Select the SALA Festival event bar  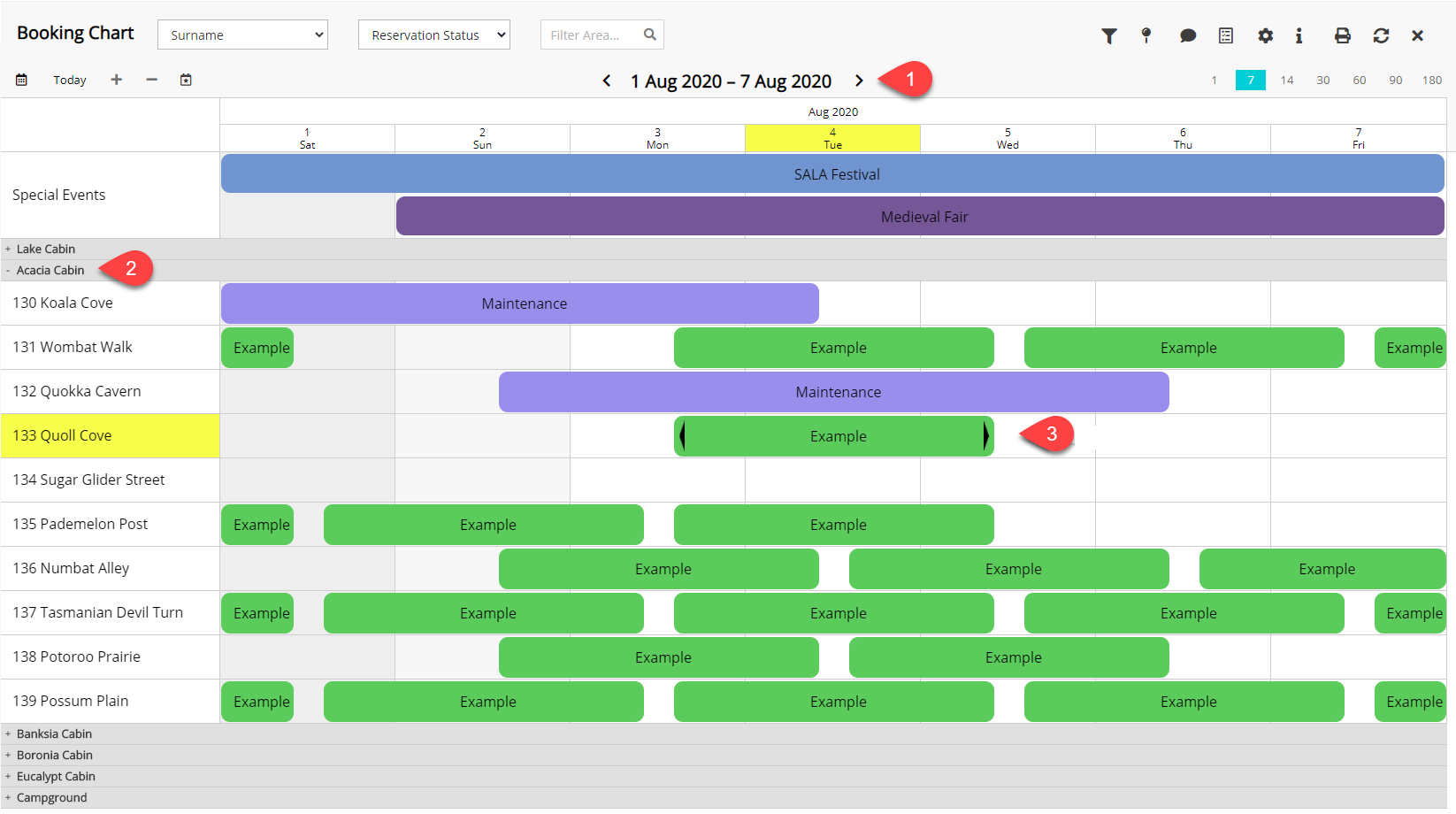[832, 173]
